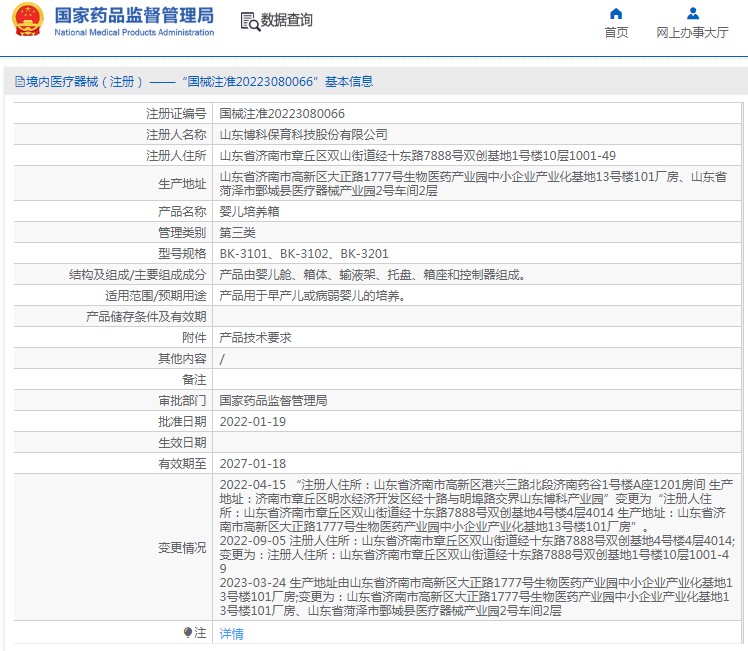Open the 详情 details link
This screenshot has height=651, width=748.
tap(231, 633)
